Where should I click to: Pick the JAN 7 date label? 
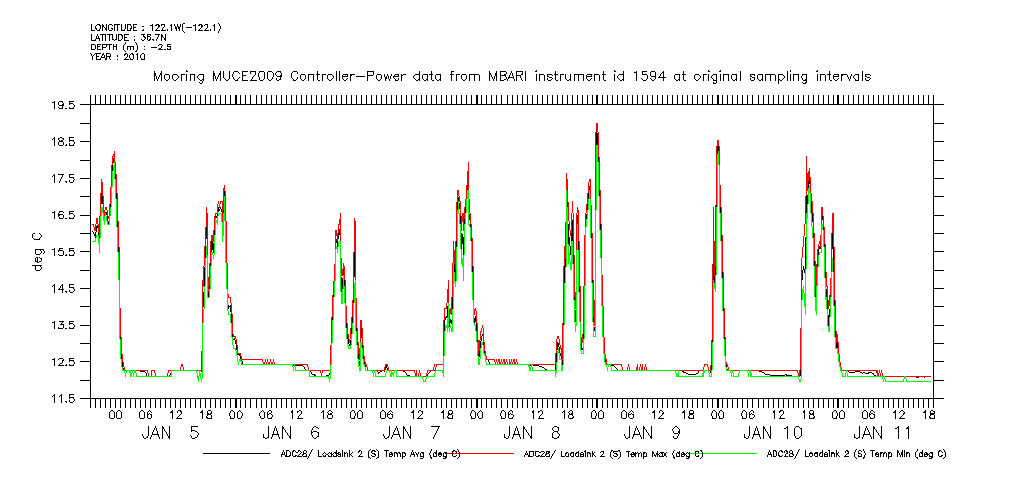pyautogui.click(x=412, y=433)
